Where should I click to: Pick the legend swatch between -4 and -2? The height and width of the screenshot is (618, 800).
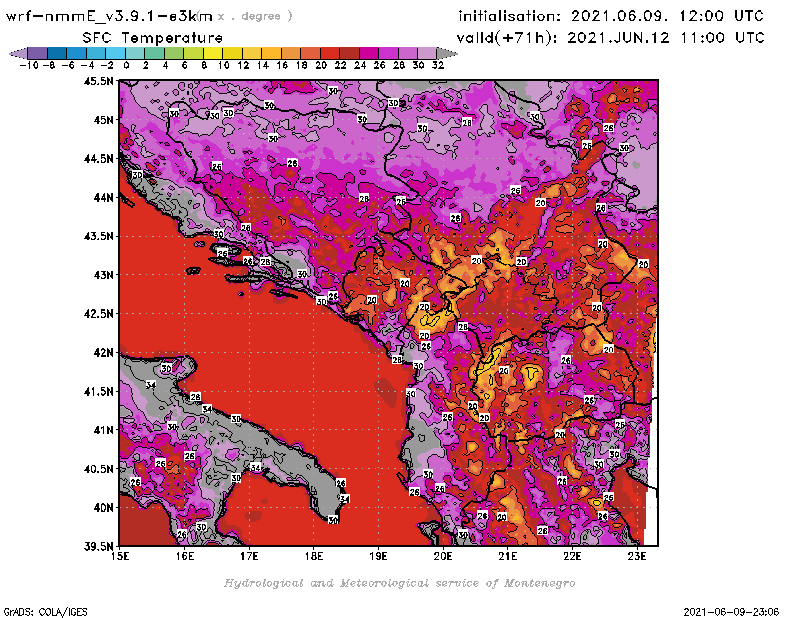point(96,53)
